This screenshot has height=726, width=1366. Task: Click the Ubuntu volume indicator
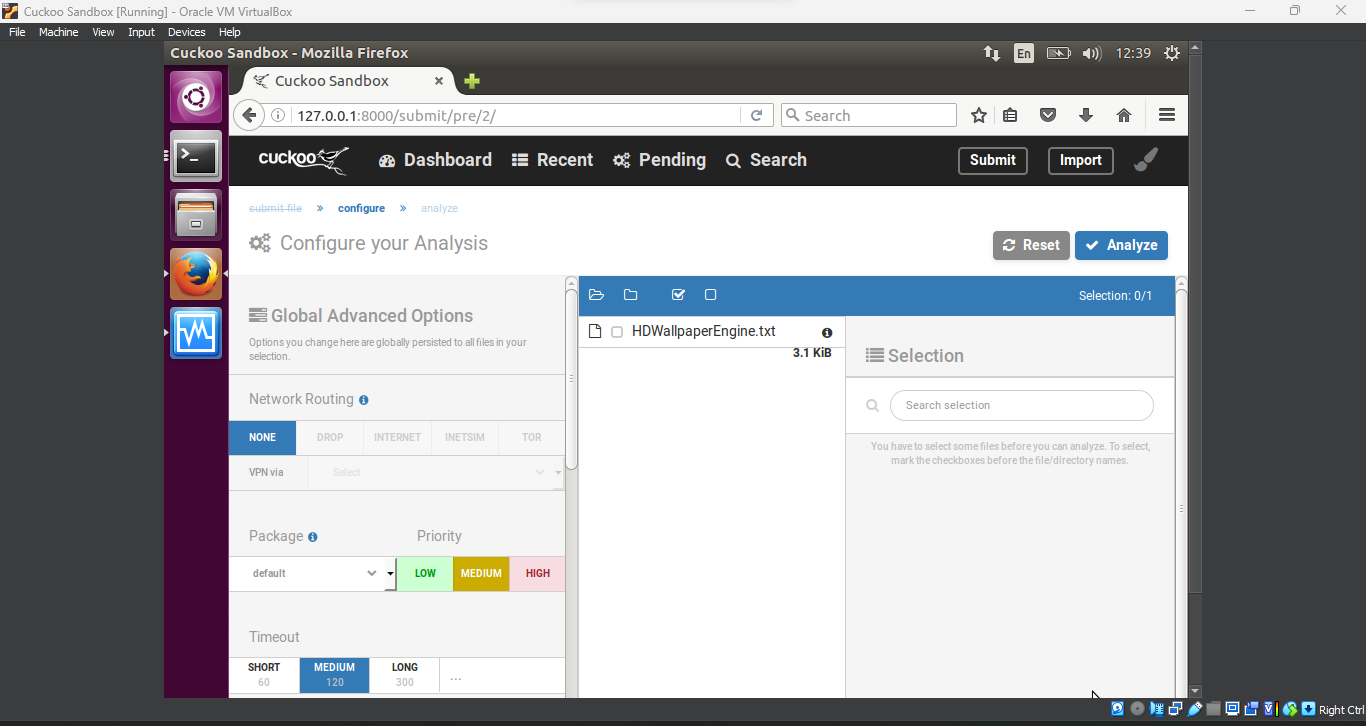click(1091, 53)
